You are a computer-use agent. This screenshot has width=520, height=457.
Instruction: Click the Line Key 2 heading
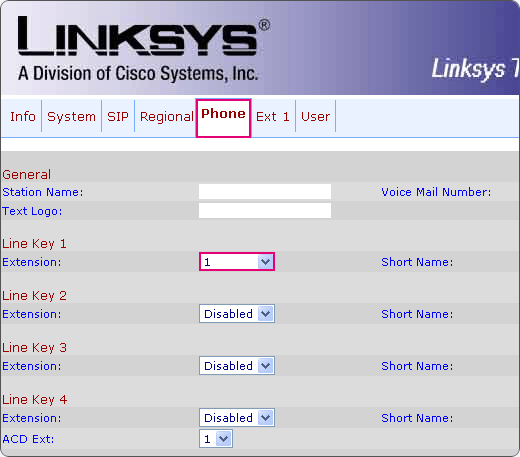34,296
